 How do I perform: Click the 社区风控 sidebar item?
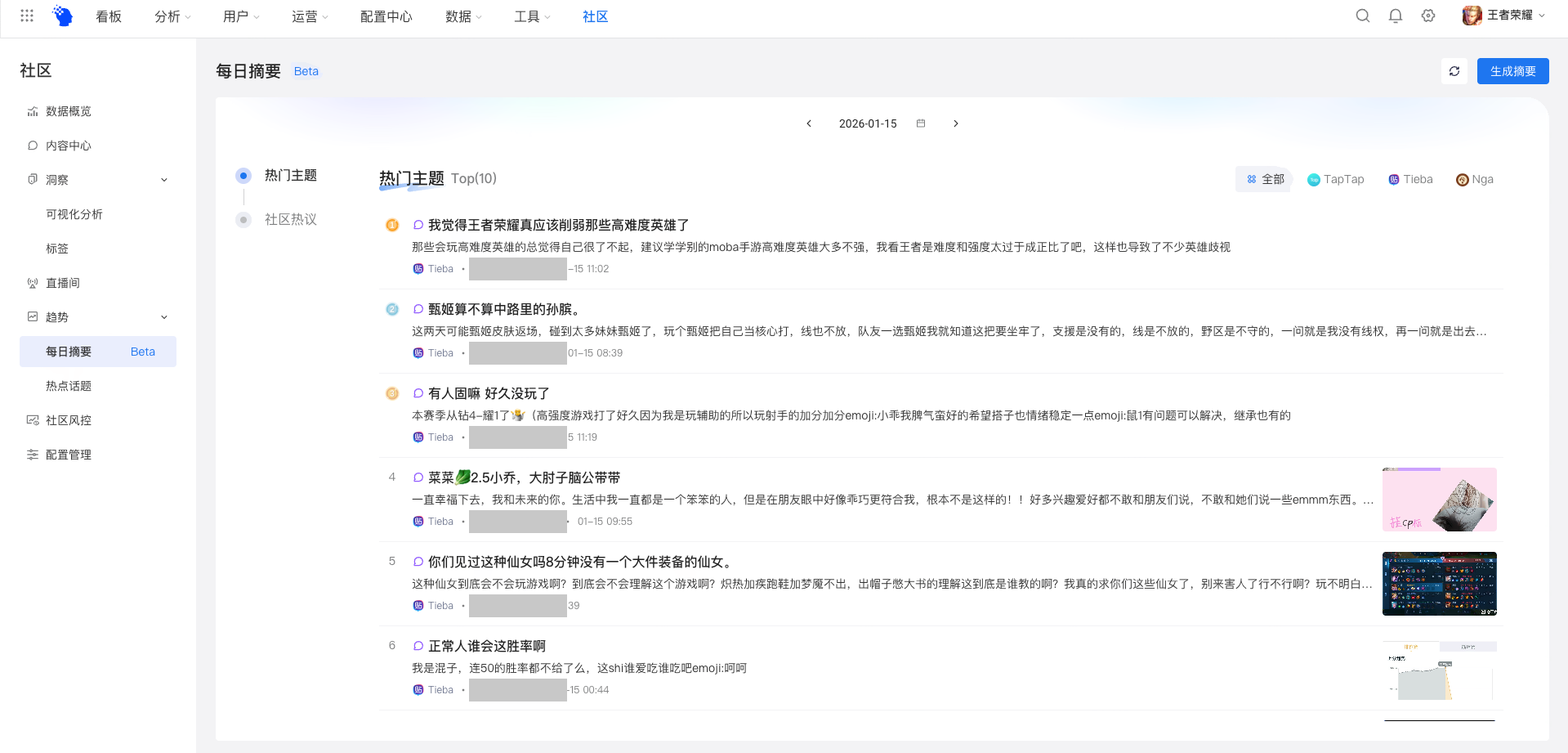pyautogui.click(x=98, y=420)
